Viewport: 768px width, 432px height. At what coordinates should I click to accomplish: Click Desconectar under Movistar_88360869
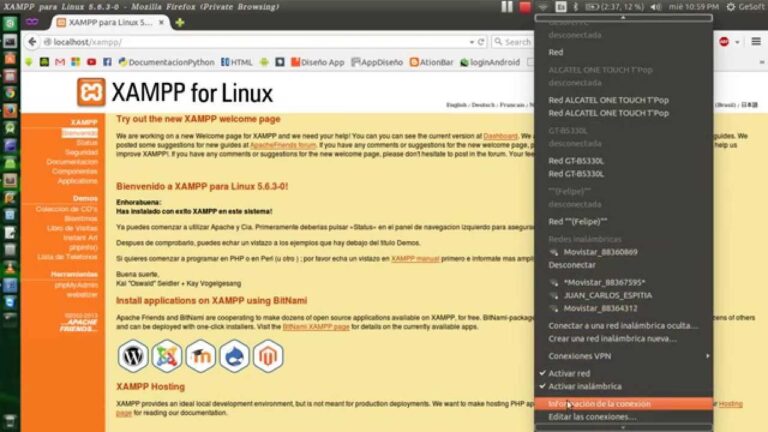572,265
